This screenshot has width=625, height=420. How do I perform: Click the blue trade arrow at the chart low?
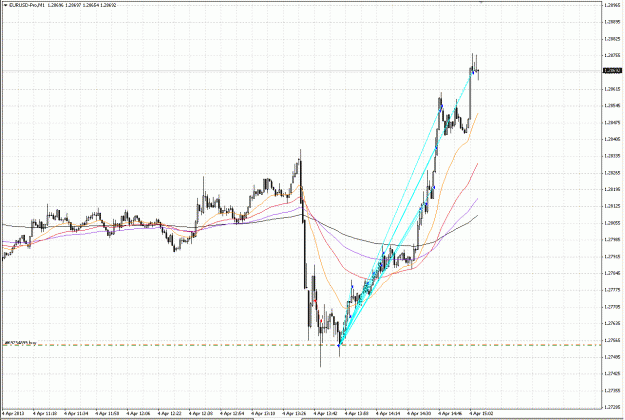click(339, 345)
